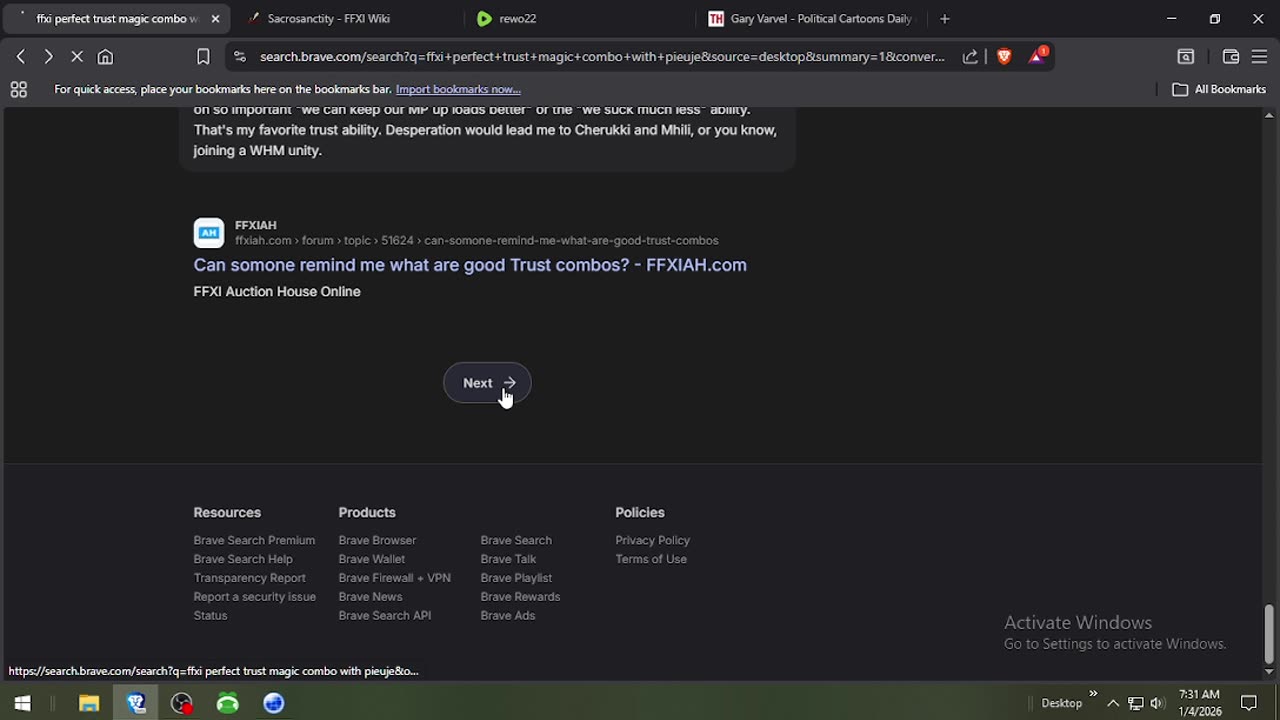Click the Next results page button

pyautogui.click(x=487, y=383)
